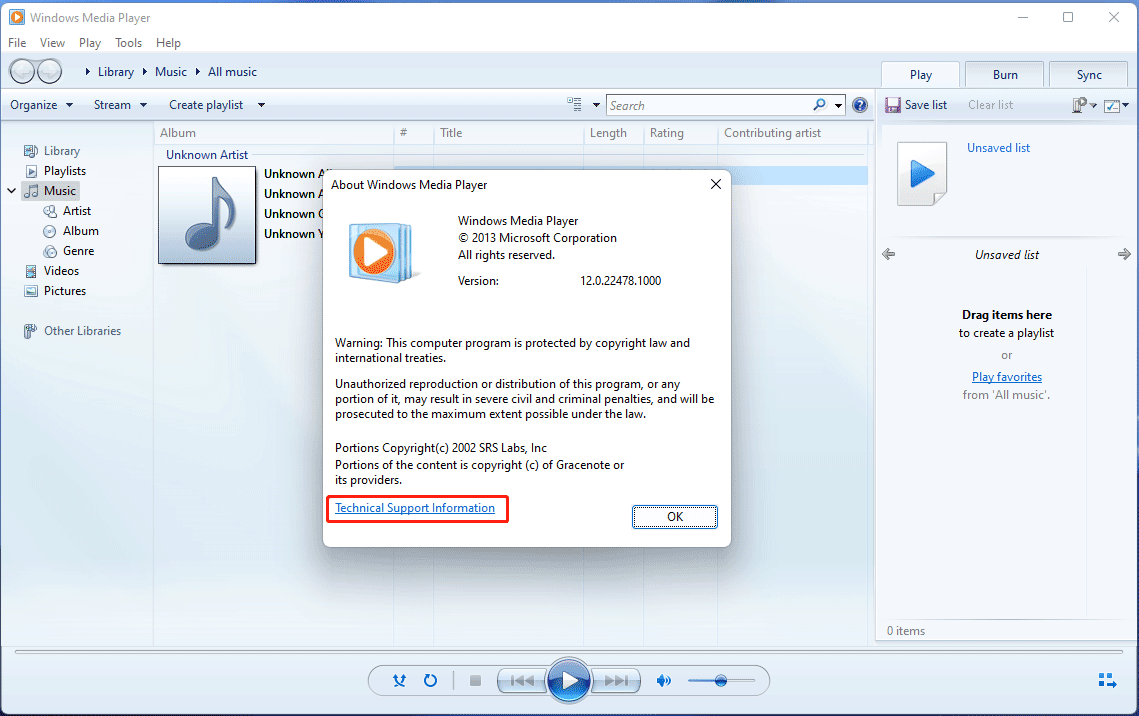Open the View menu
The height and width of the screenshot is (716, 1139).
point(52,43)
